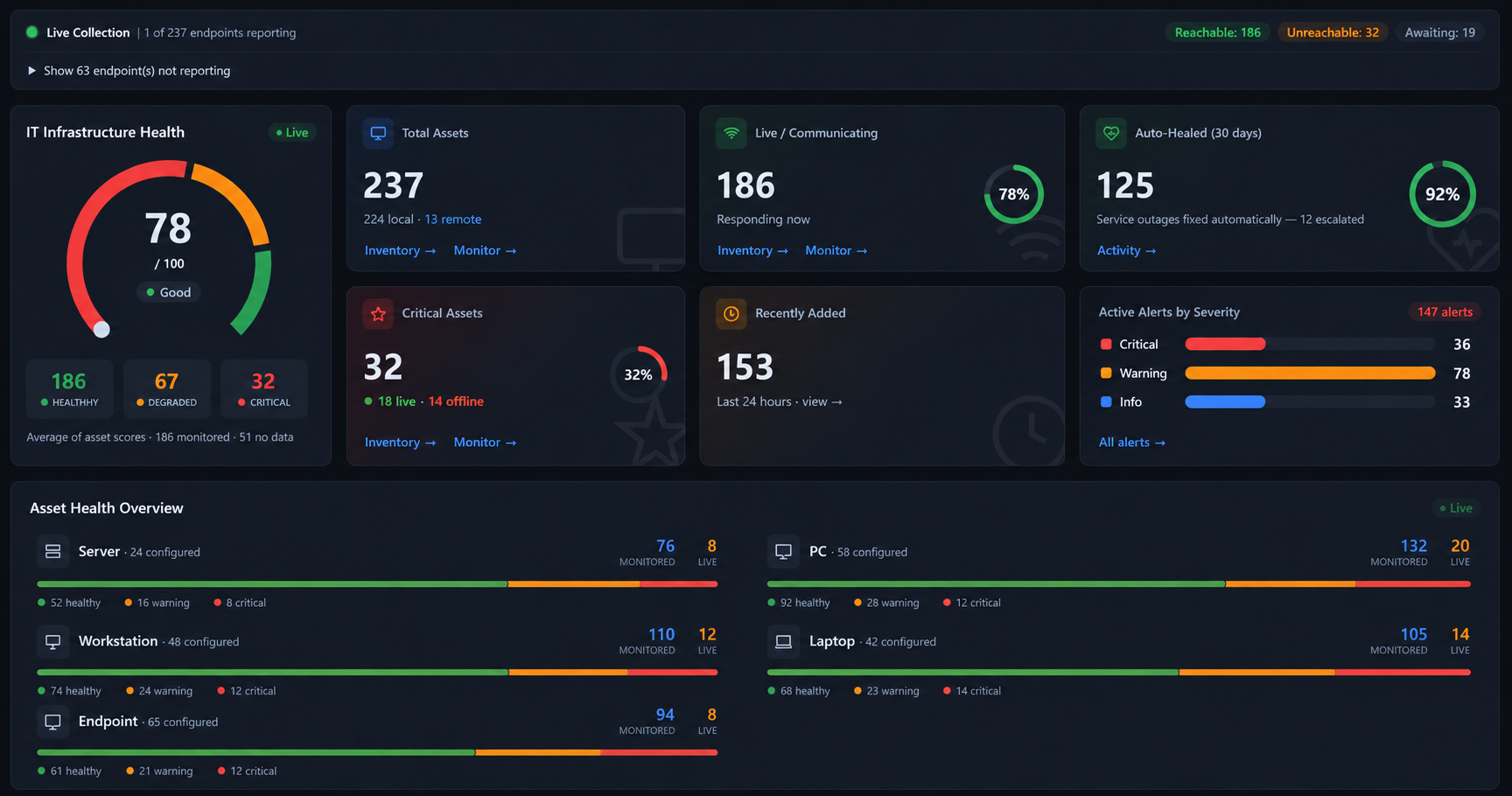The width and height of the screenshot is (1512, 796).
Task: Click the 186 Healthy tile
Action: [69, 389]
